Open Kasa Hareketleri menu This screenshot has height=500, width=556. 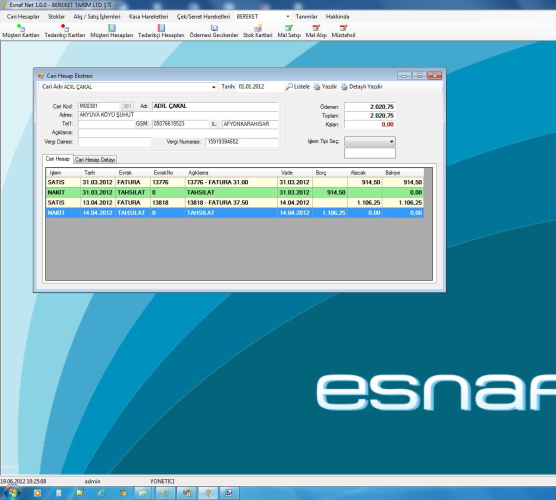tap(148, 17)
